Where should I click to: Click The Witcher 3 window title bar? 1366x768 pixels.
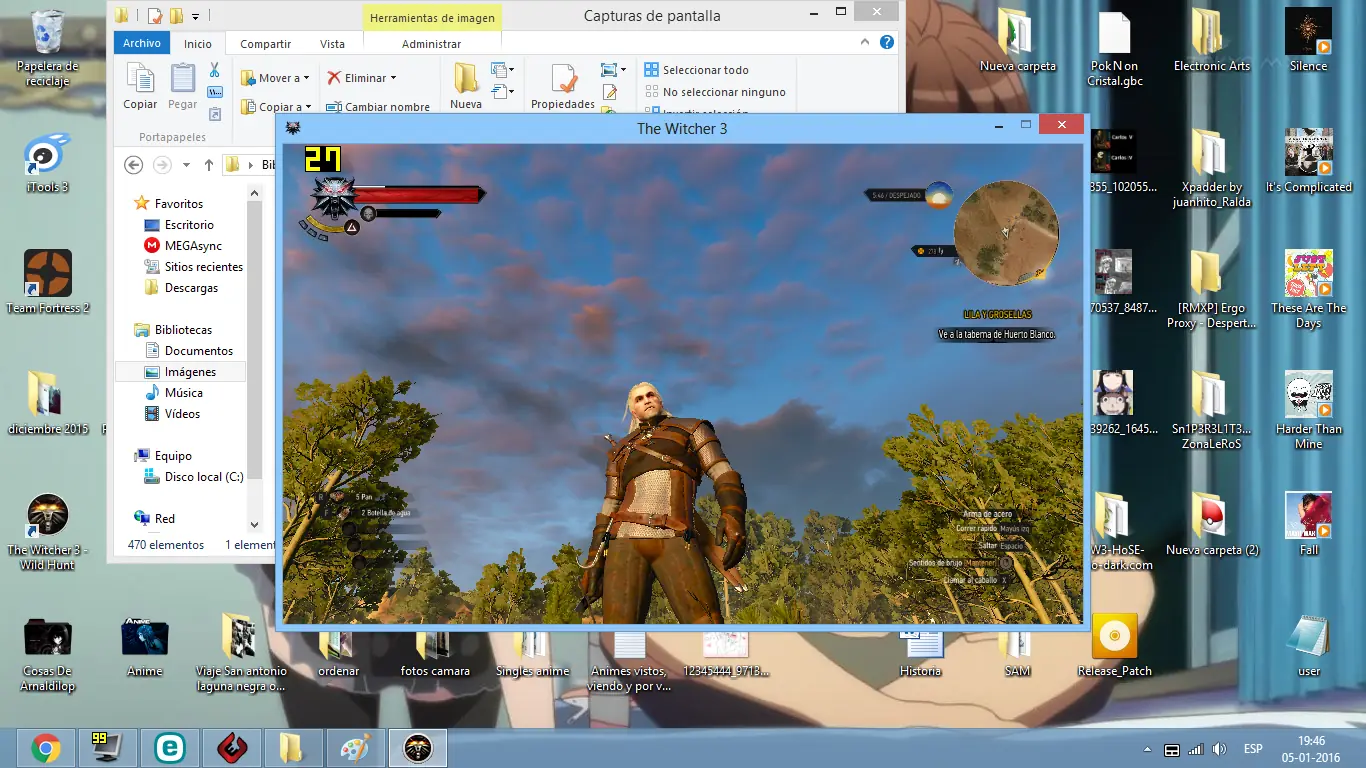682,128
